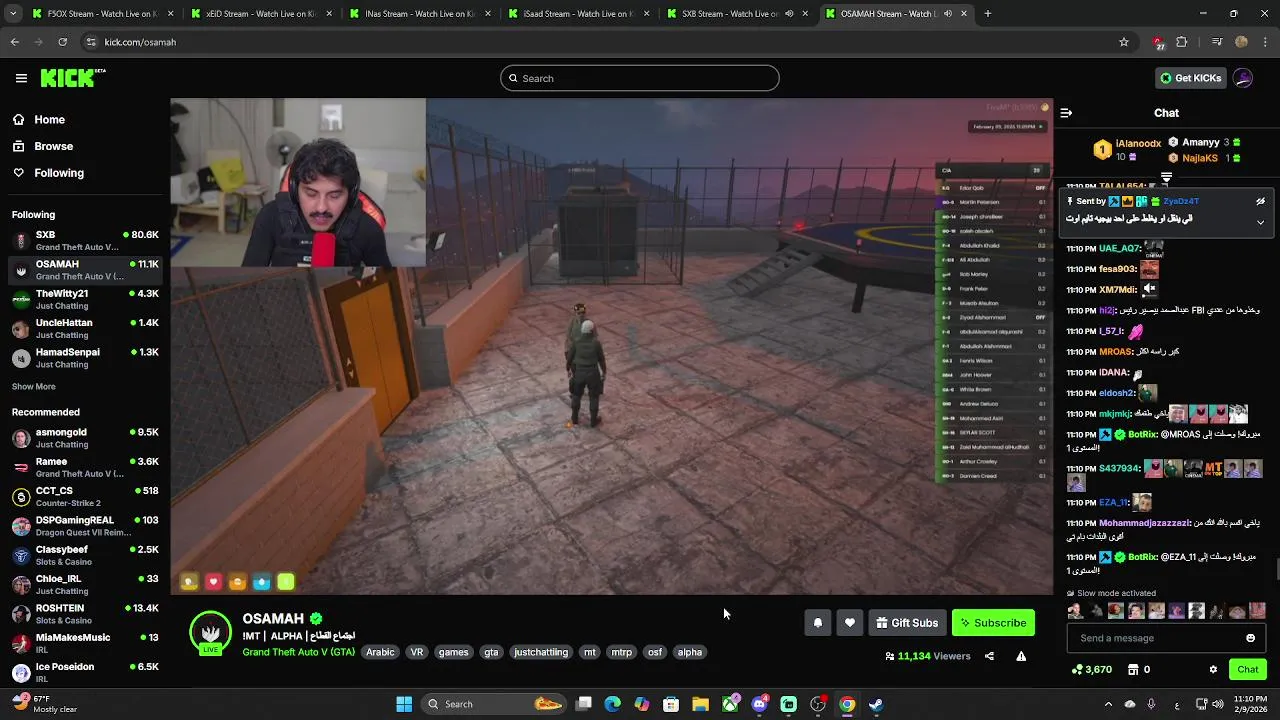The image size is (1280, 720).
Task: Open ROSHTEIN recommended channel
Action: coord(85,614)
